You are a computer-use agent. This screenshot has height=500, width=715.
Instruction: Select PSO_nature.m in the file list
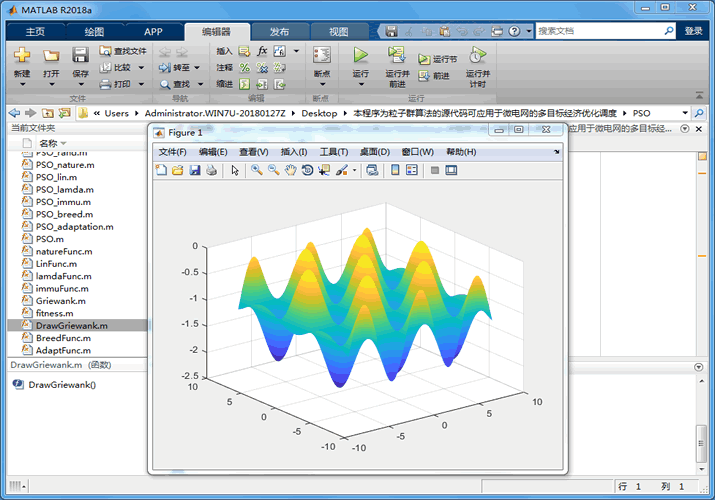pos(65,165)
